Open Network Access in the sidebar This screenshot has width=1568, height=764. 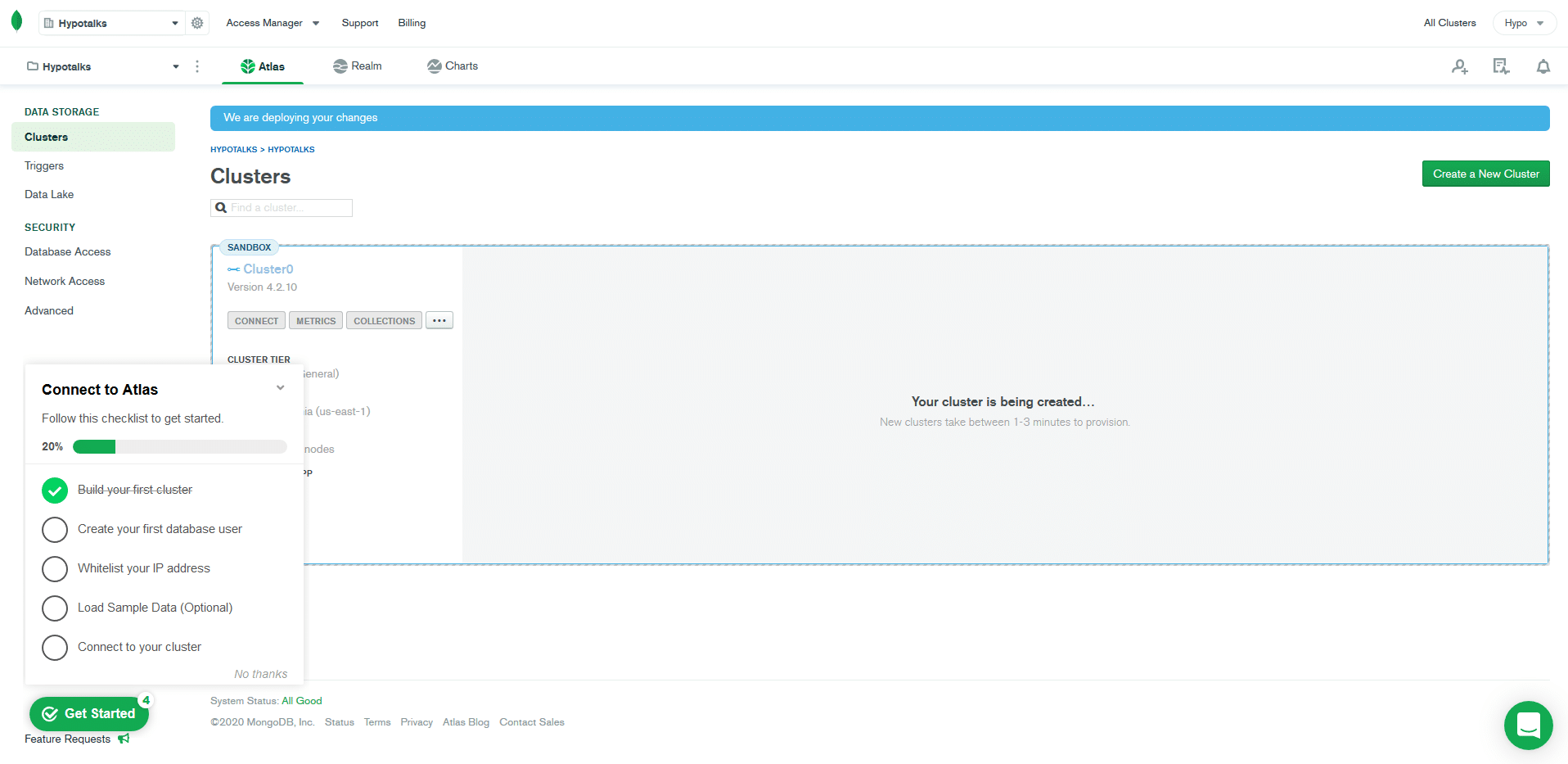(65, 282)
